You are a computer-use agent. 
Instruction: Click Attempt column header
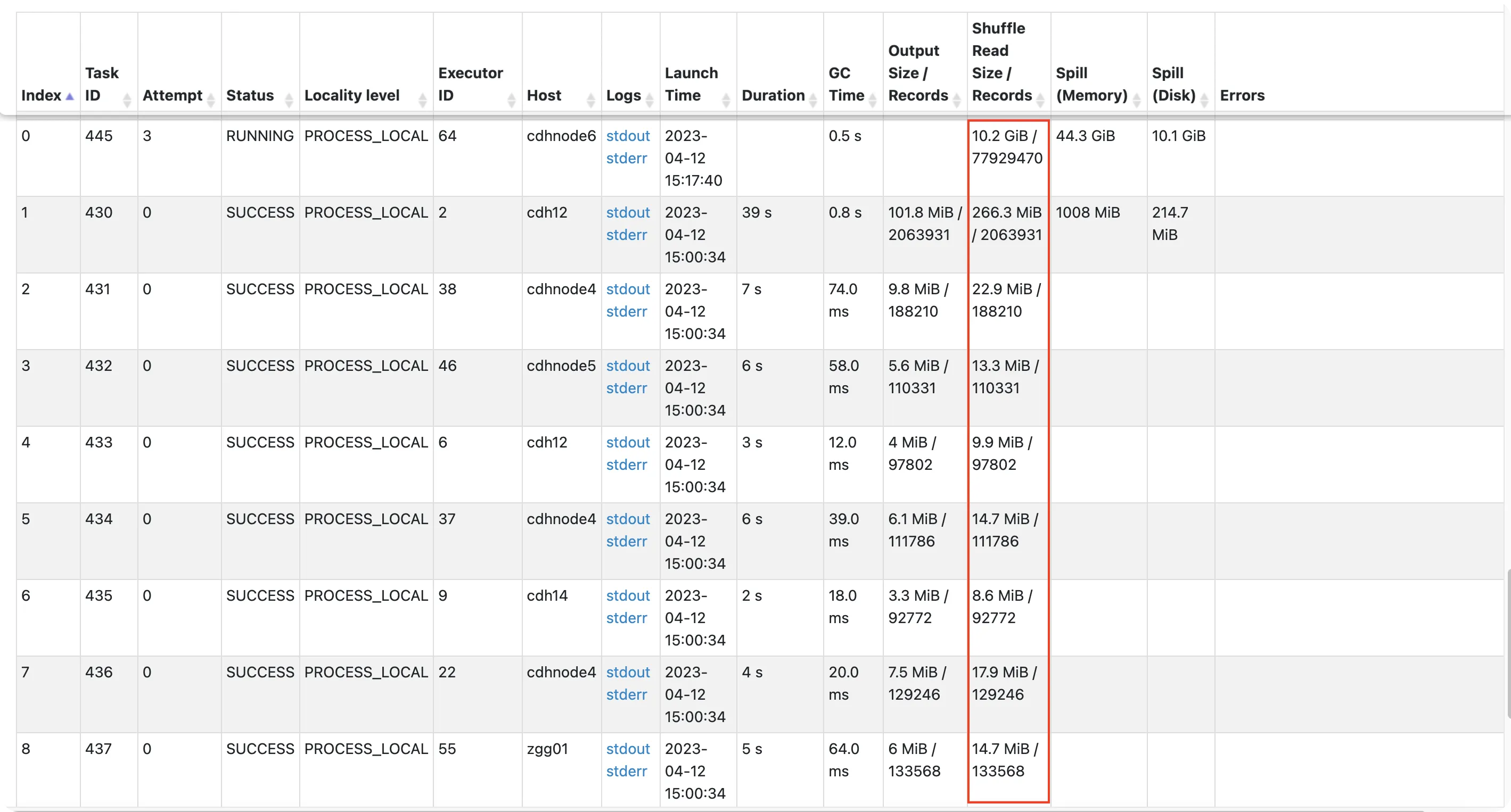(x=173, y=96)
